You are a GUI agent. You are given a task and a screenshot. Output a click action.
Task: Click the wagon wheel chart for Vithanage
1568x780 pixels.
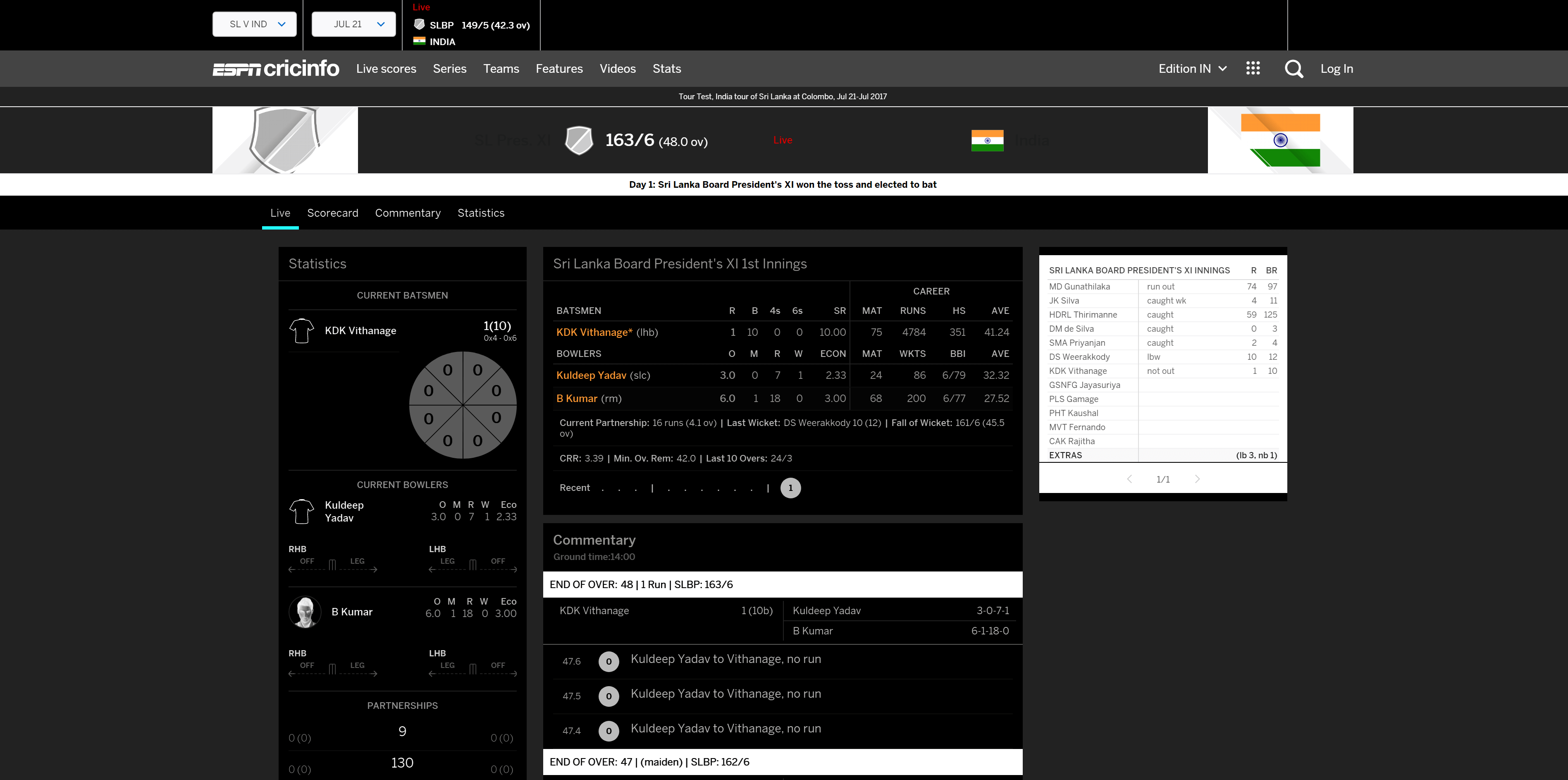pos(463,405)
